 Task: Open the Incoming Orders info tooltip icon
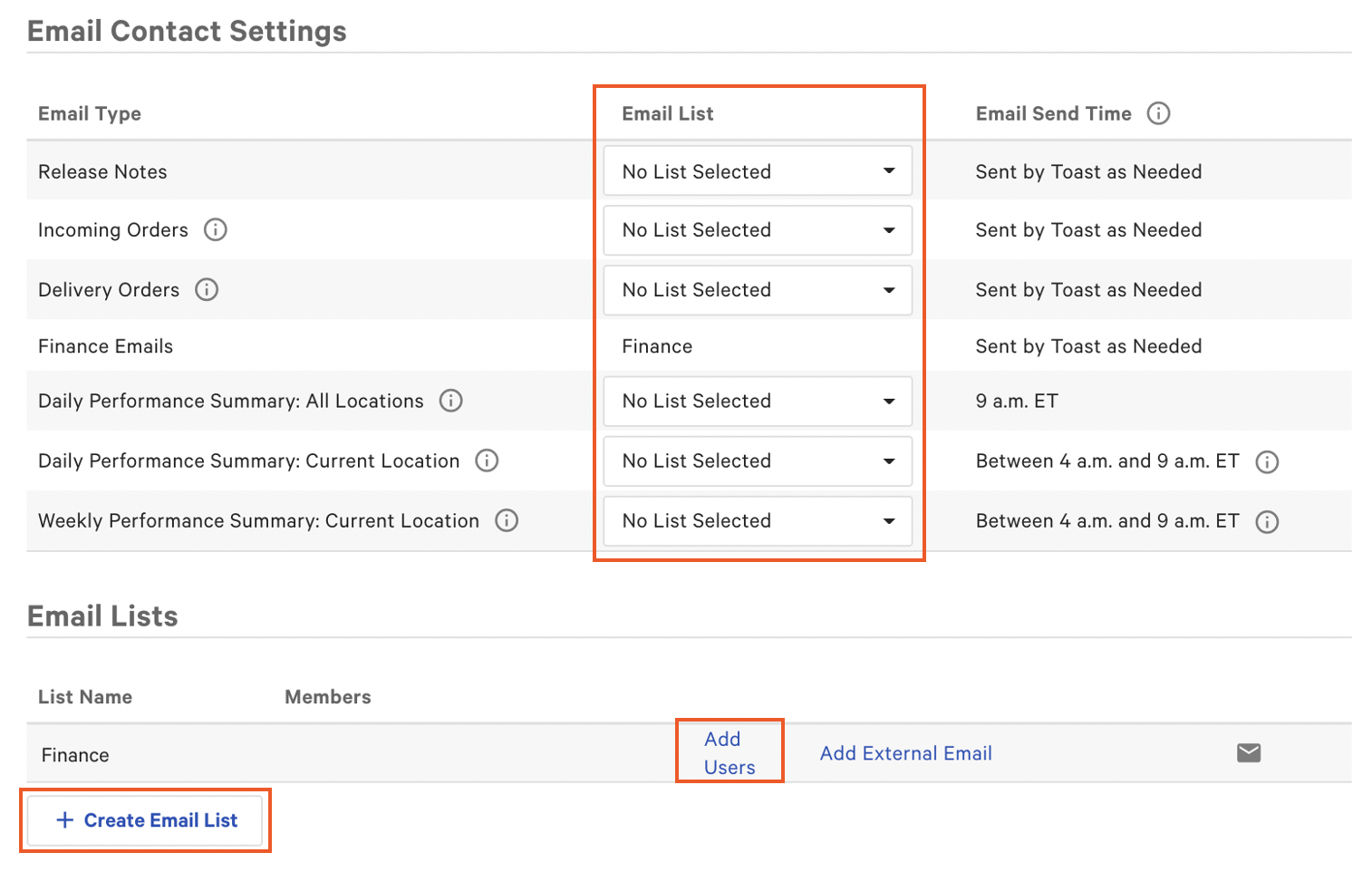215,229
